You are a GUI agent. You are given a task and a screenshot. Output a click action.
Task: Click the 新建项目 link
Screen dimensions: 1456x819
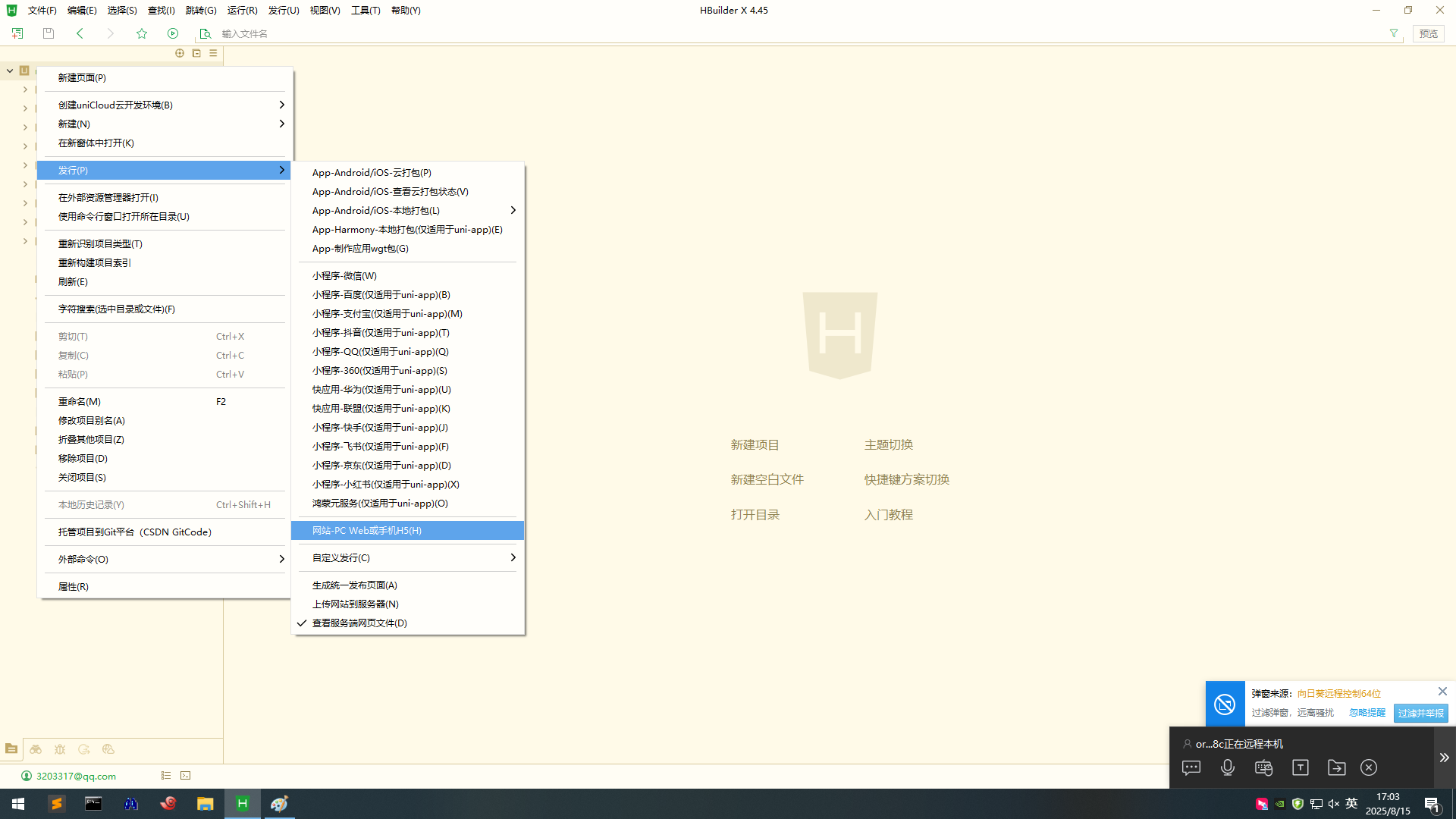point(755,445)
